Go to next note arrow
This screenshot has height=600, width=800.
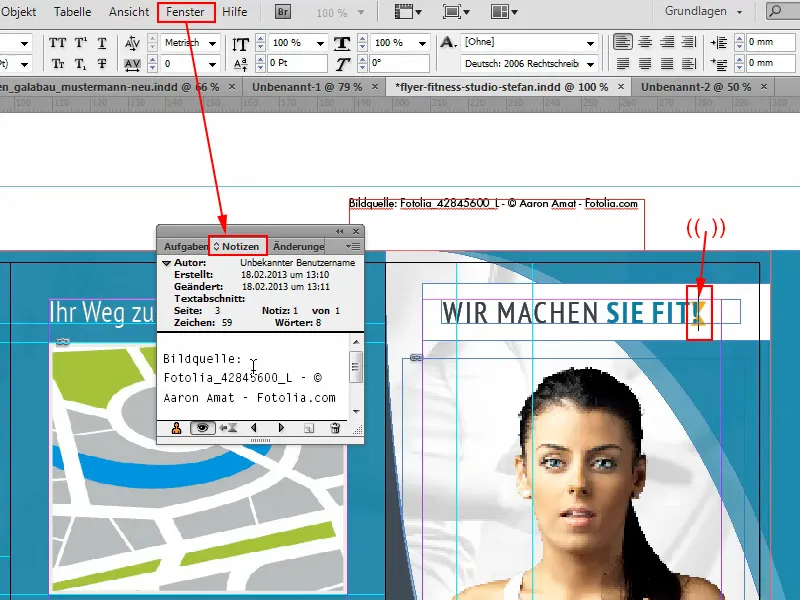[x=281, y=428]
